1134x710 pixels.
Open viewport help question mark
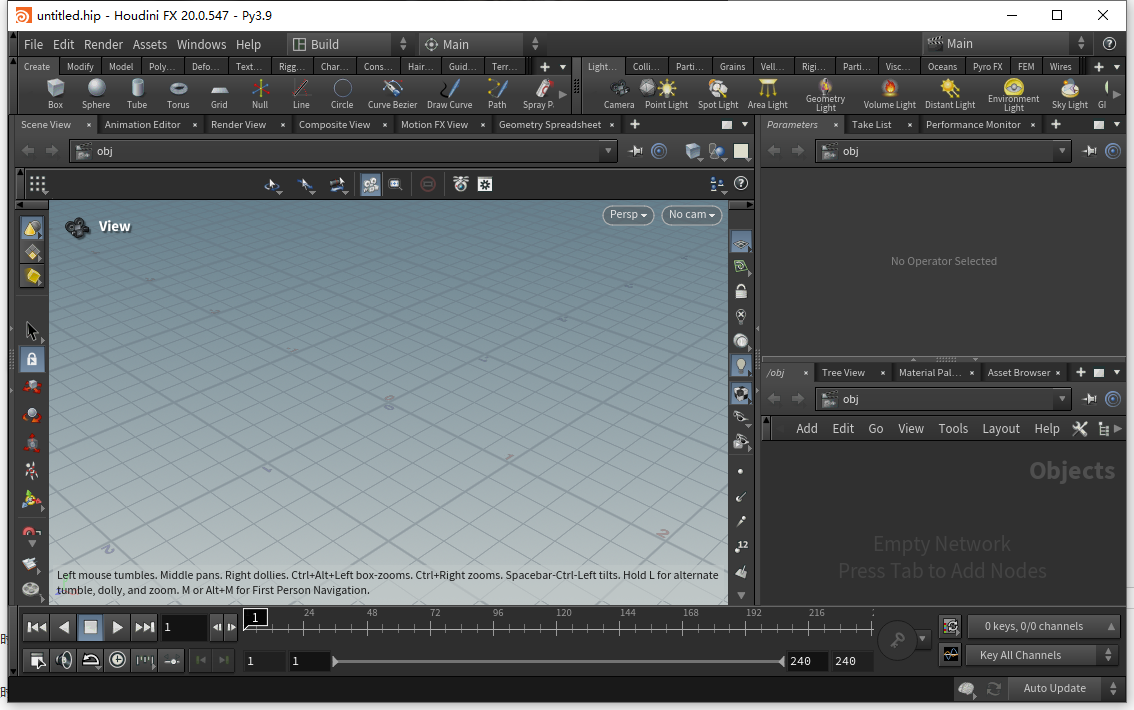741,184
